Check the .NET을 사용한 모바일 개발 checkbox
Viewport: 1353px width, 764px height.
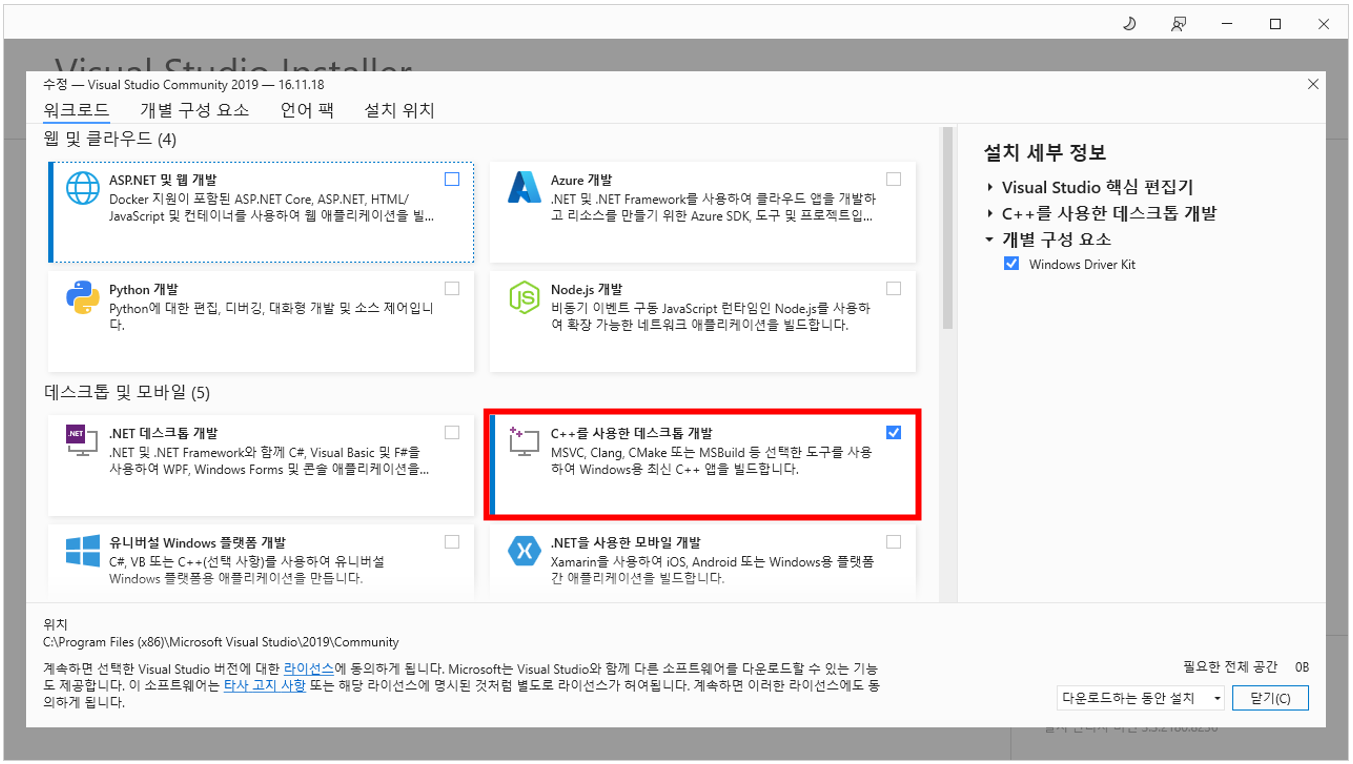click(x=893, y=541)
